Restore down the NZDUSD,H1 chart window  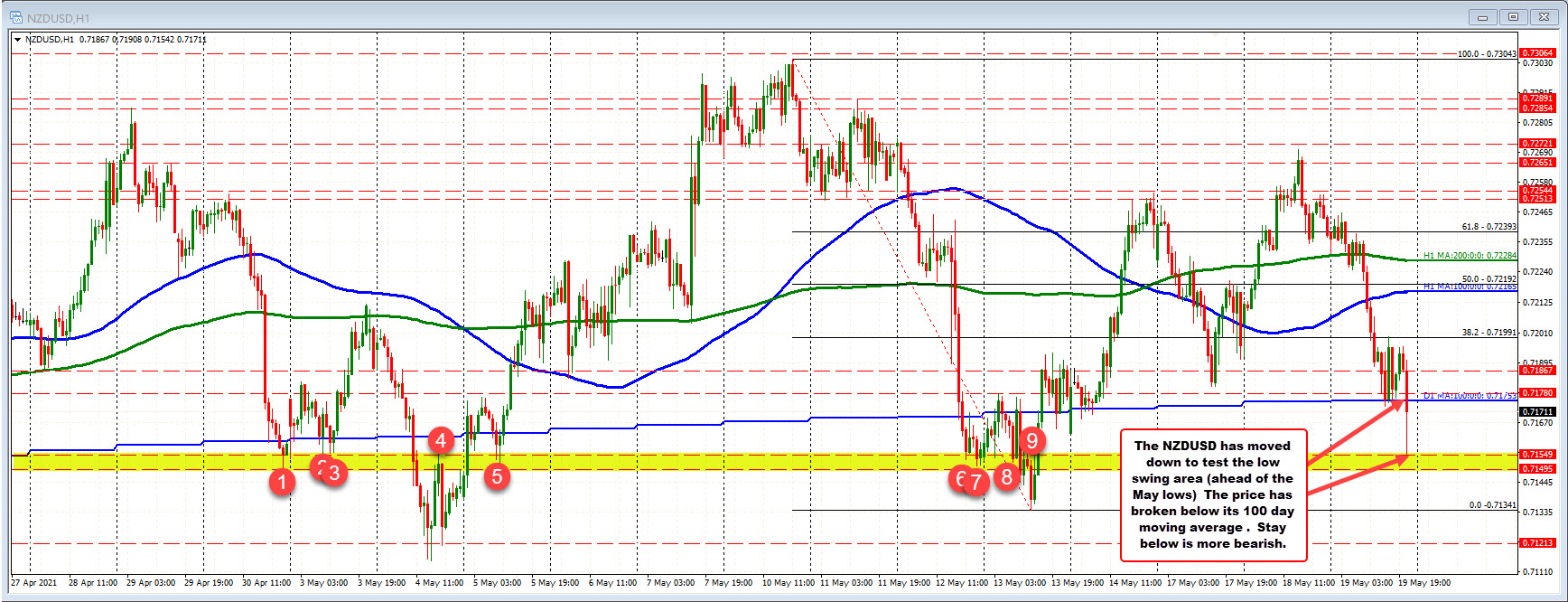point(1513,16)
